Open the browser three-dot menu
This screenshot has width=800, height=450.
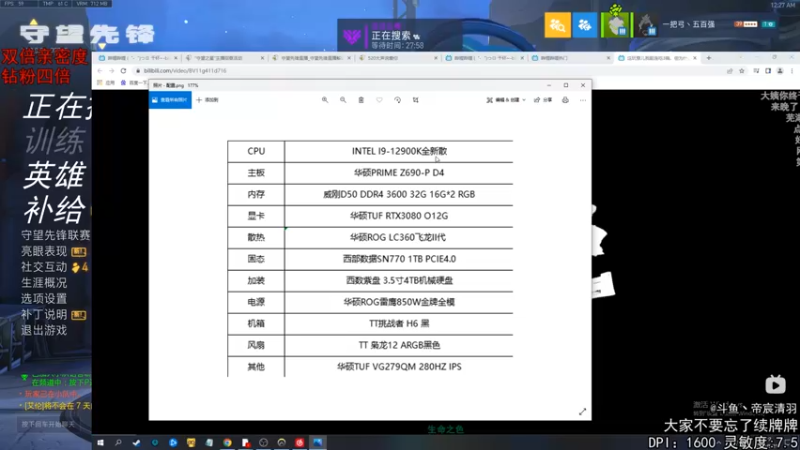point(792,71)
